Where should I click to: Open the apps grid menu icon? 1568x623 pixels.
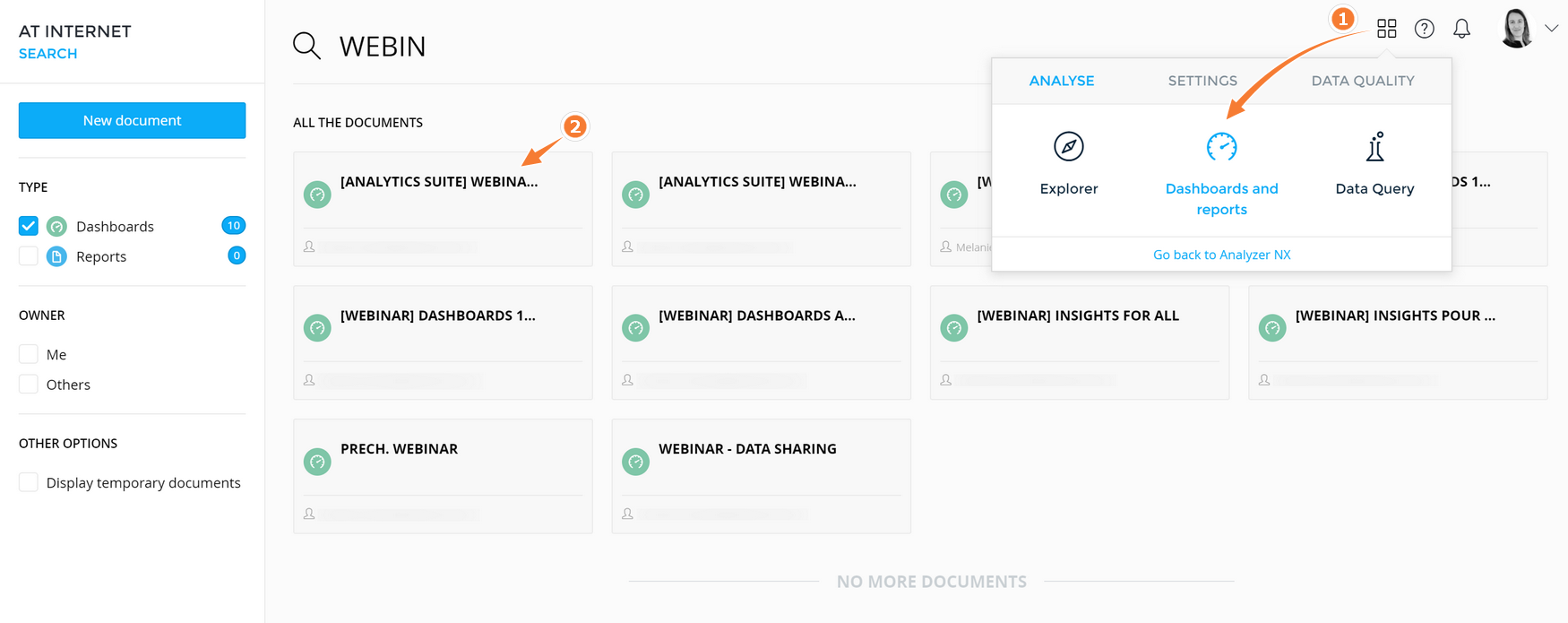(1386, 29)
